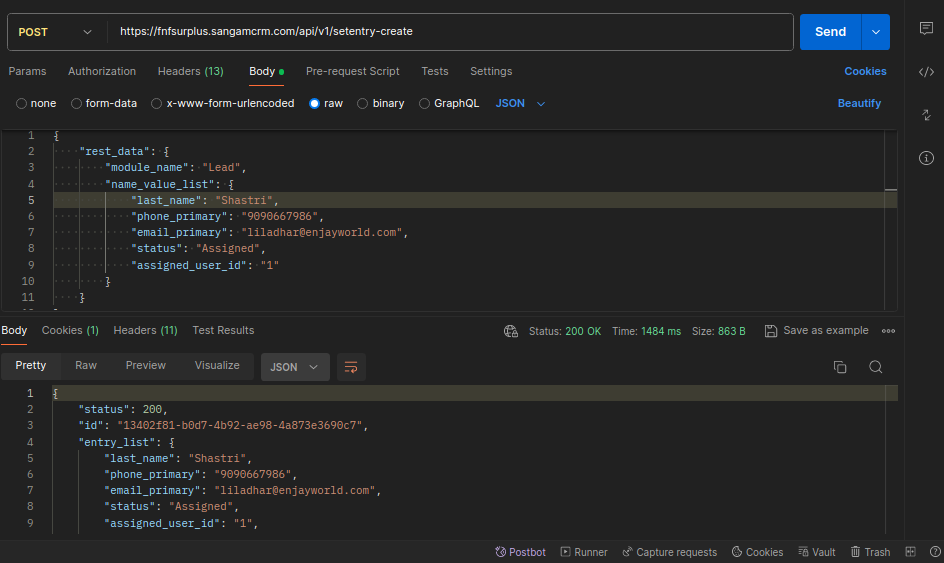Copy the response body with copy icon
The image size is (944, 563).
point(840,367)
